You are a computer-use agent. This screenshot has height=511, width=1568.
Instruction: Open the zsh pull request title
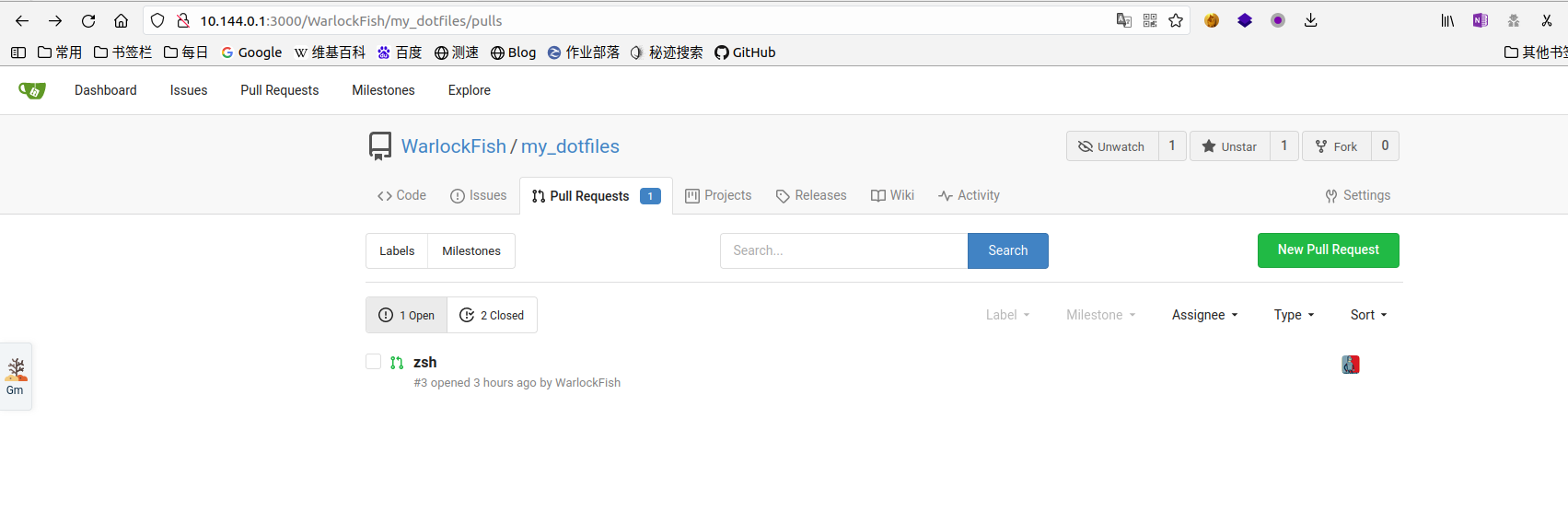424,362
